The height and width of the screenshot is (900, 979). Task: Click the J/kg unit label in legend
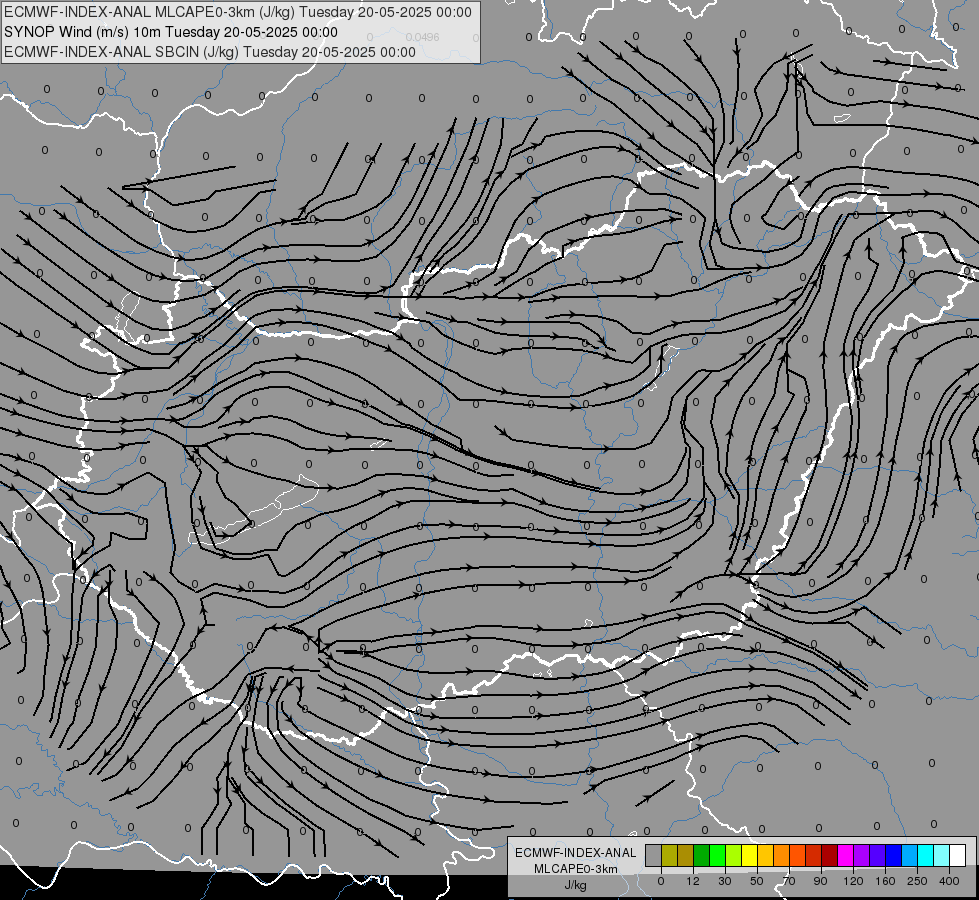coord(575,885)
